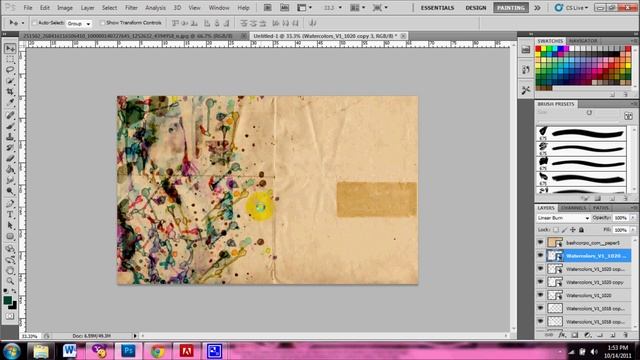The height and width of the screenshot is (360, 640).
Task: Select the Hand tool
Action: [x=10, y=270]
